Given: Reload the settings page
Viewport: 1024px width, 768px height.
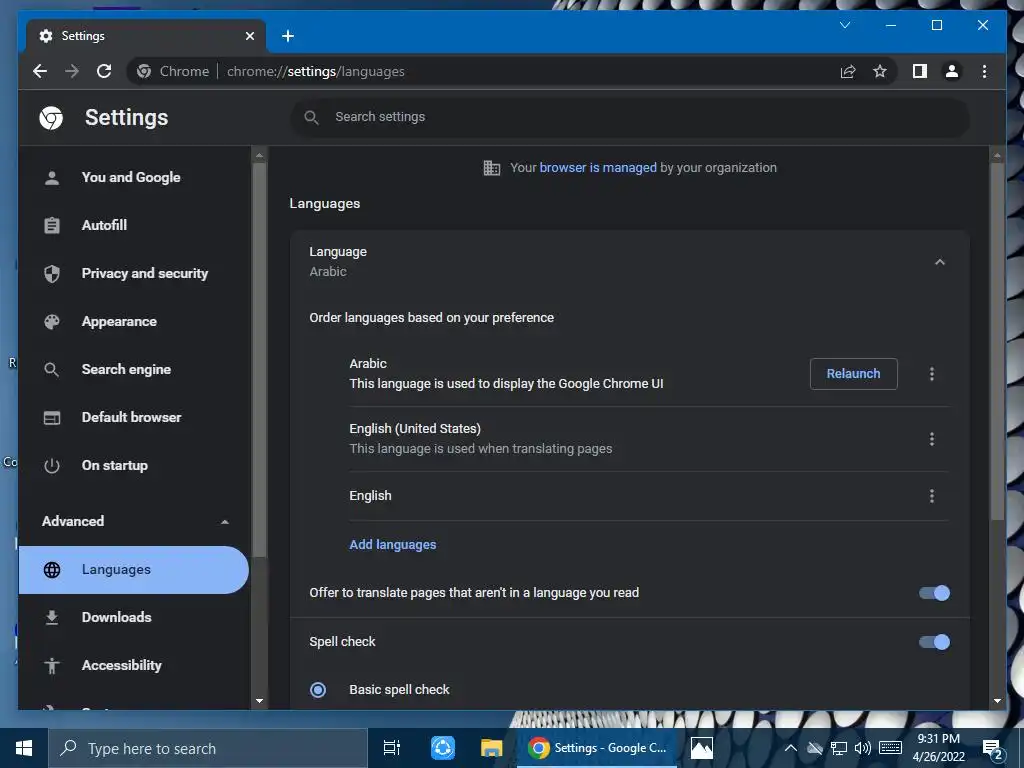Looking at the screenshot, I should [104, 71].
